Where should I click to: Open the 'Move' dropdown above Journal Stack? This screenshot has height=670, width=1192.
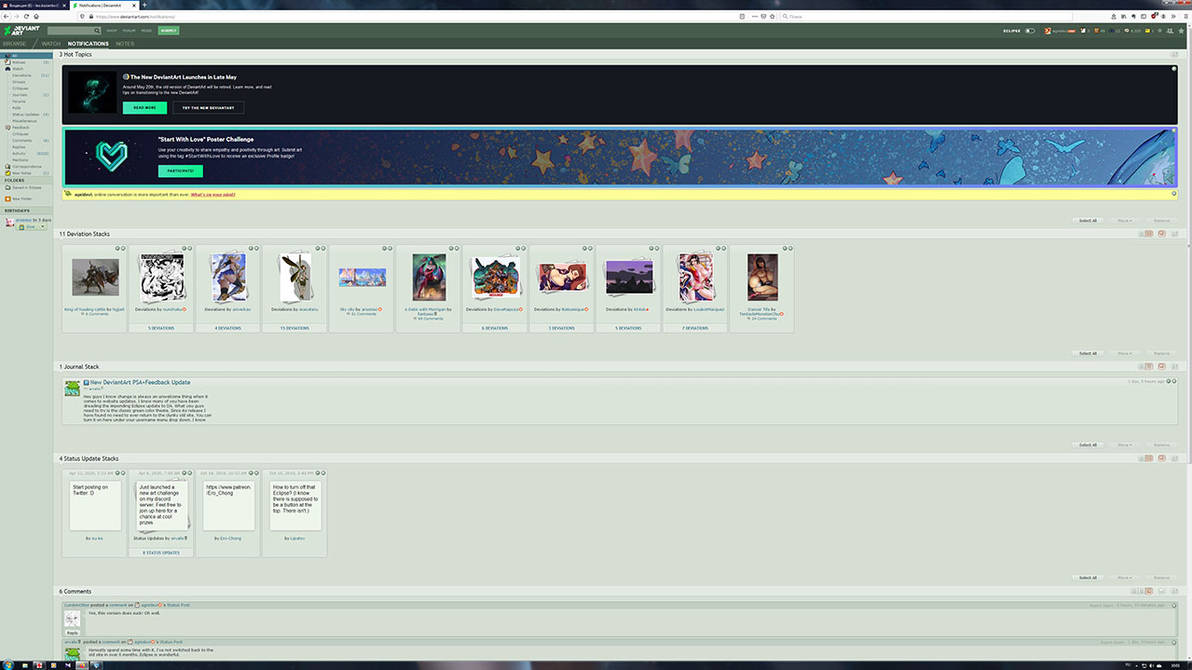[1124, 353]
